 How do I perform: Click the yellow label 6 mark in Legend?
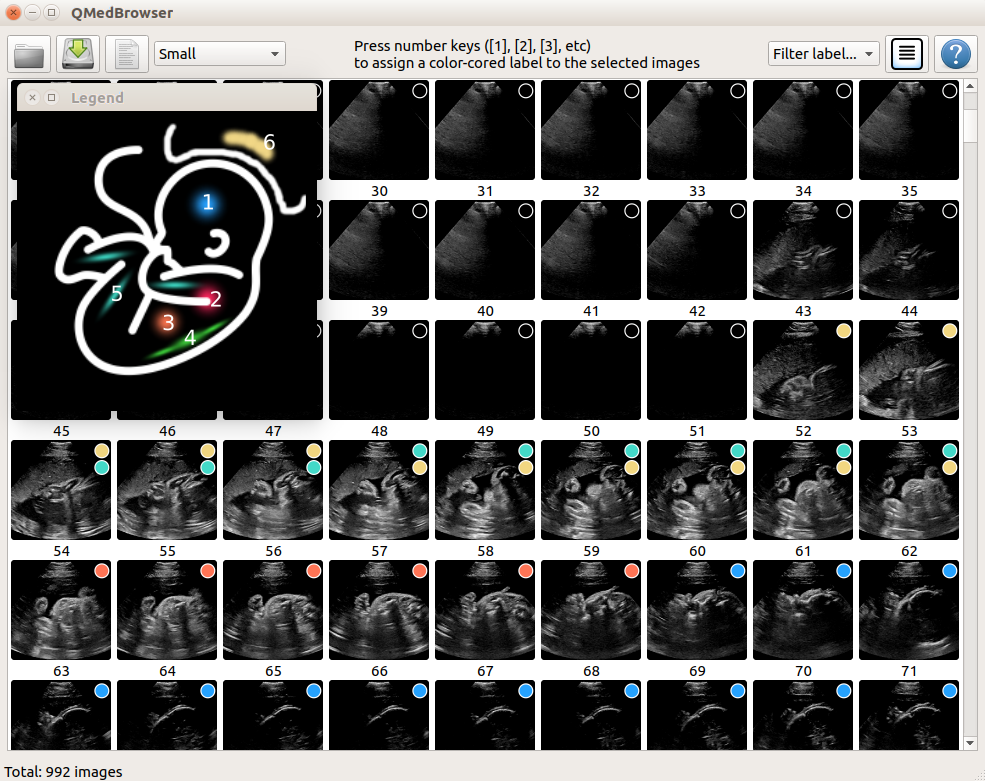coord(249,144)
